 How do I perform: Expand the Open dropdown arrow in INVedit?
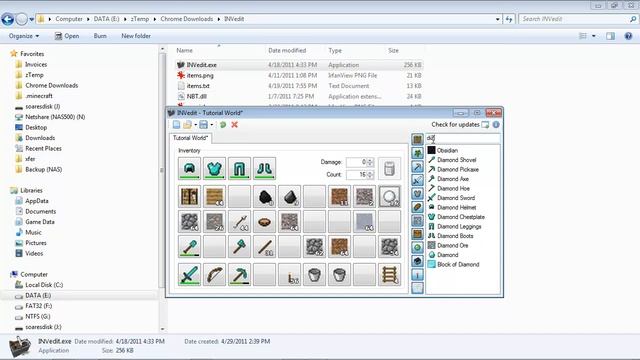tap(196, 125)
